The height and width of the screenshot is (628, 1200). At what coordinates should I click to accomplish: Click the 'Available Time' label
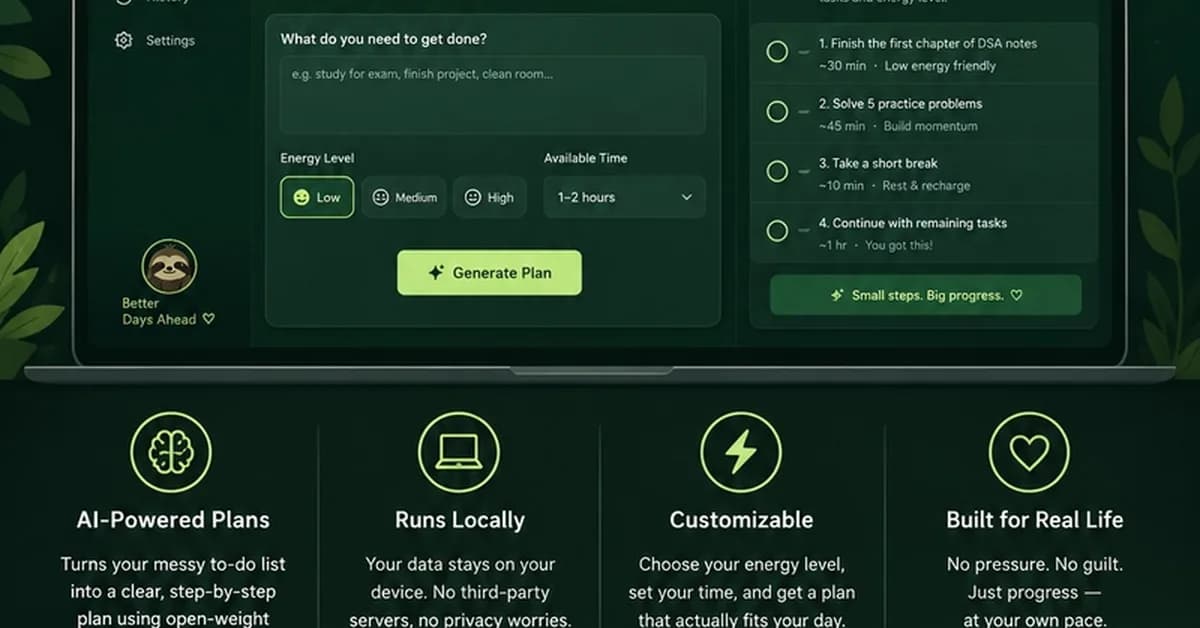586,158
